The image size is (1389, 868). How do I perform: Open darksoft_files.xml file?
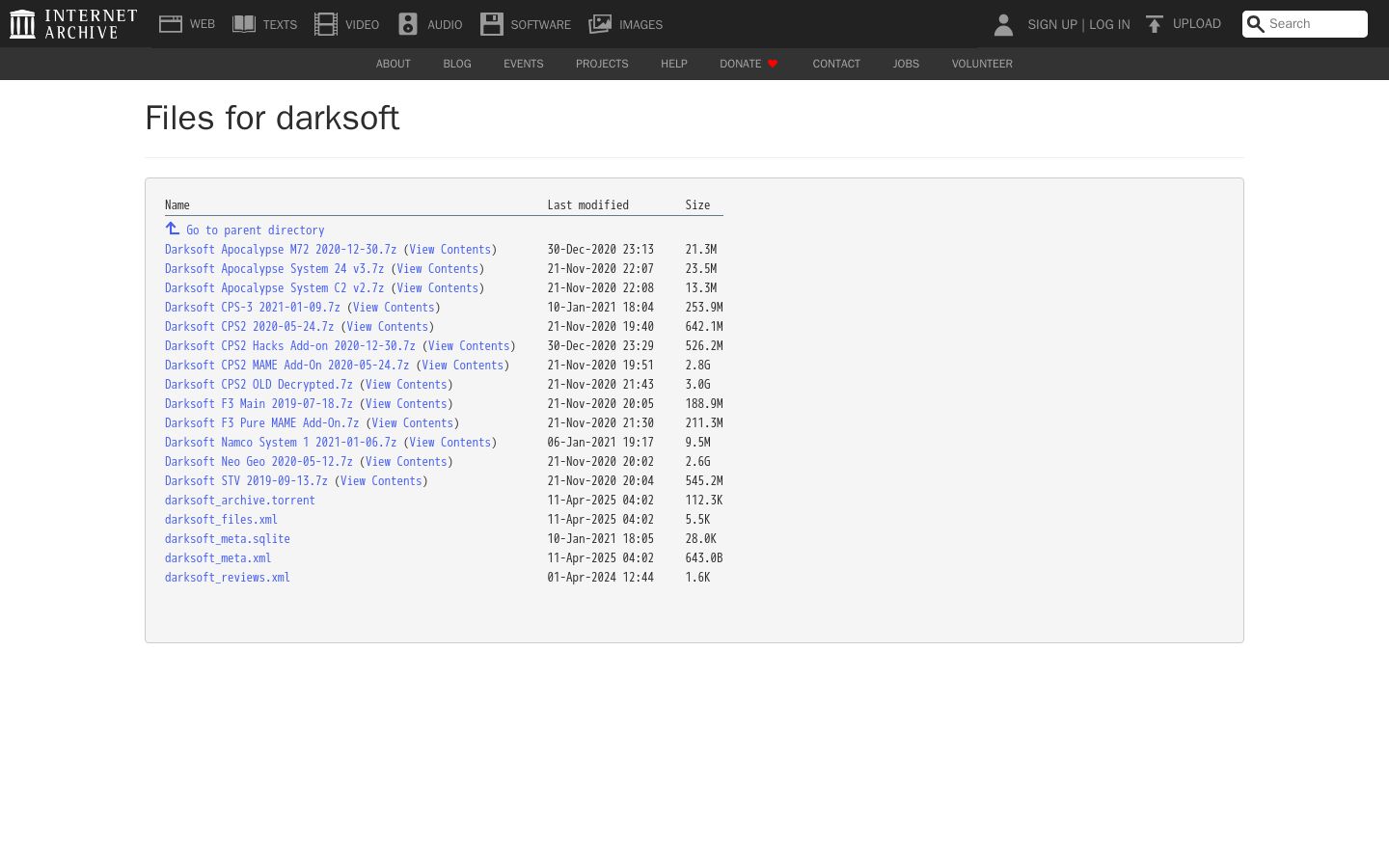[x=222, y=520]
